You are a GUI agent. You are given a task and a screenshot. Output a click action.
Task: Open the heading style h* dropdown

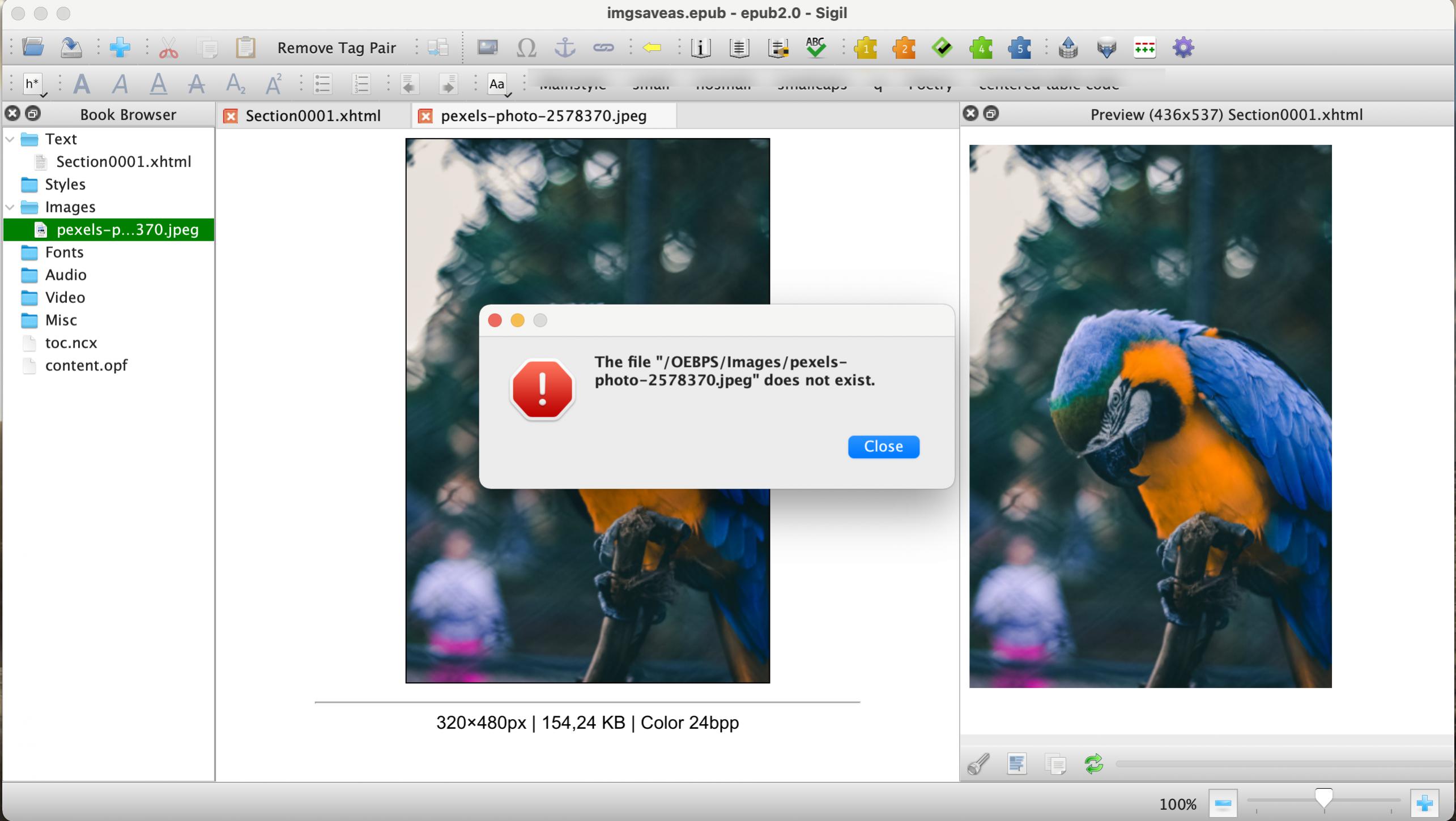tap(33, 85)
